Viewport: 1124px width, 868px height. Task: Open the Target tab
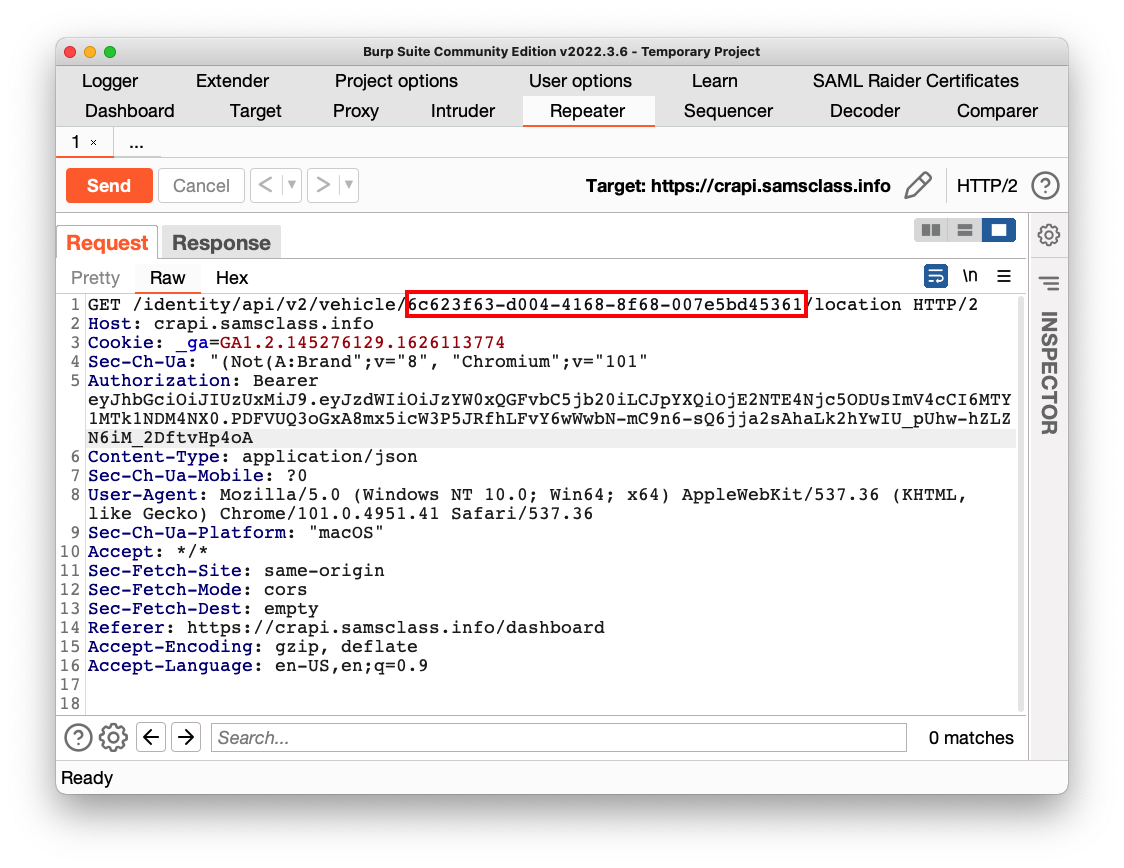(255, 111)
